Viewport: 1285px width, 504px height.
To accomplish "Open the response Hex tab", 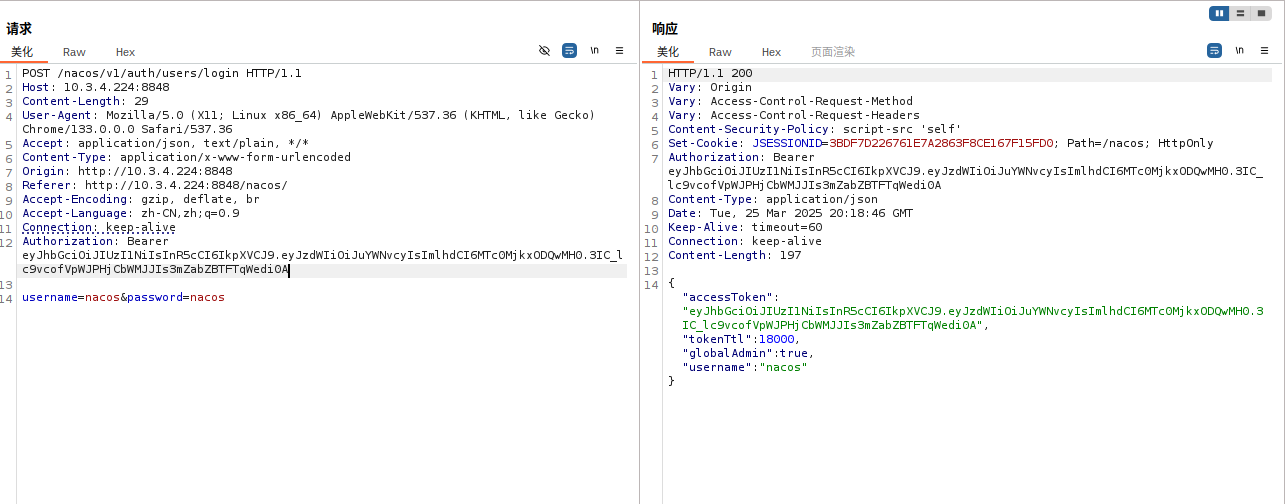I will (x=771, y=52).
